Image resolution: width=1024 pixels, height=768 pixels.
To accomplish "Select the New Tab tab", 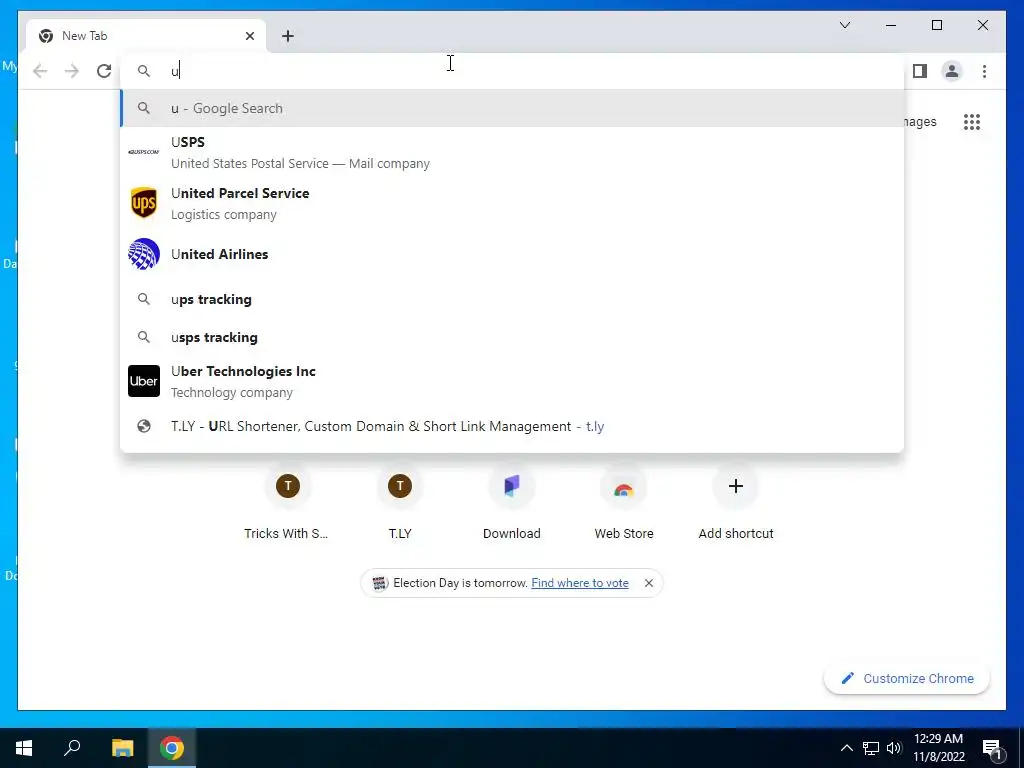I will click(145, 36).
